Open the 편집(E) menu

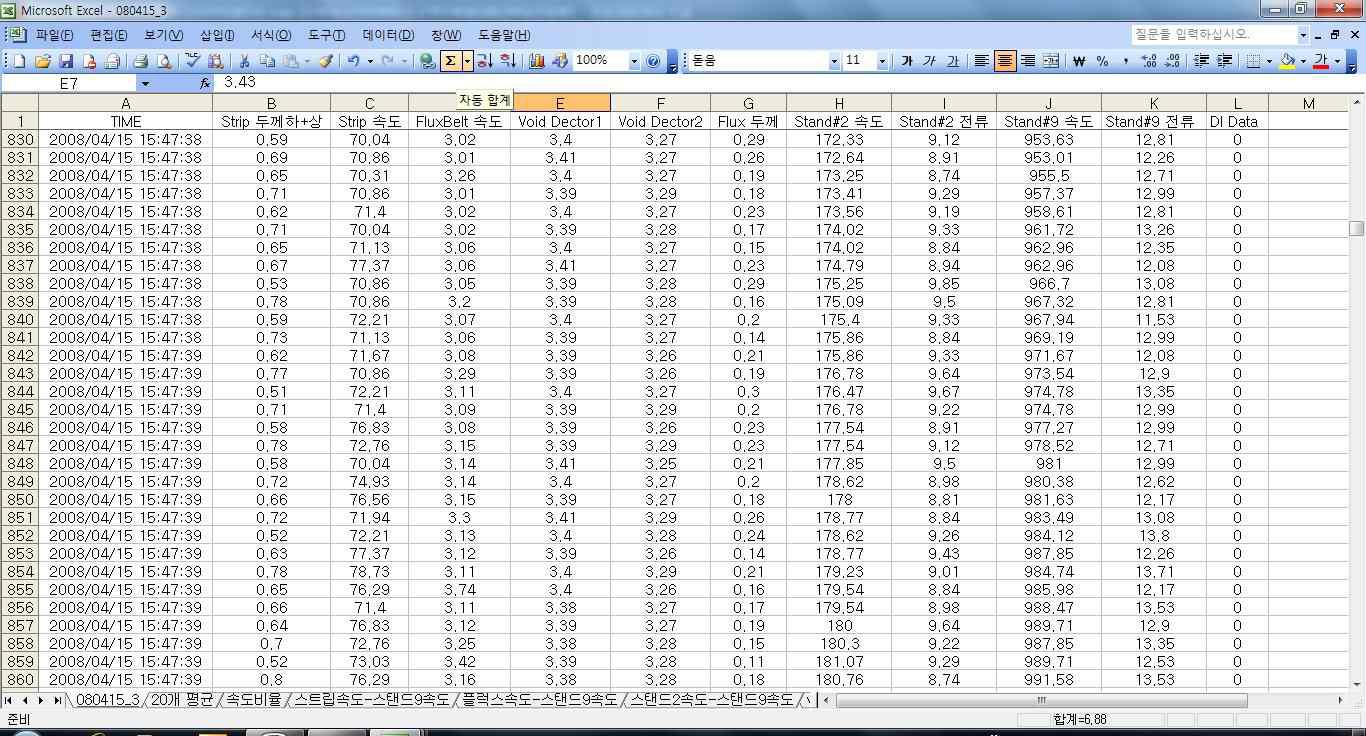click(109, 35)
